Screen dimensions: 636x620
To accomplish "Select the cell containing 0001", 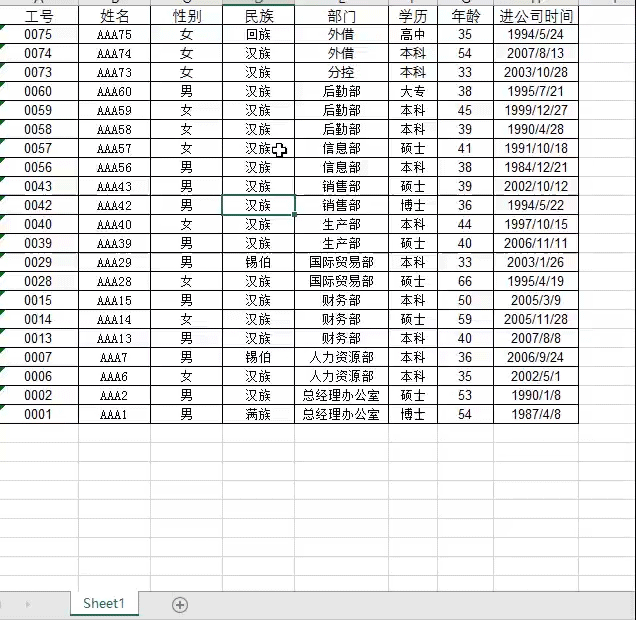I will coord(39,414).
